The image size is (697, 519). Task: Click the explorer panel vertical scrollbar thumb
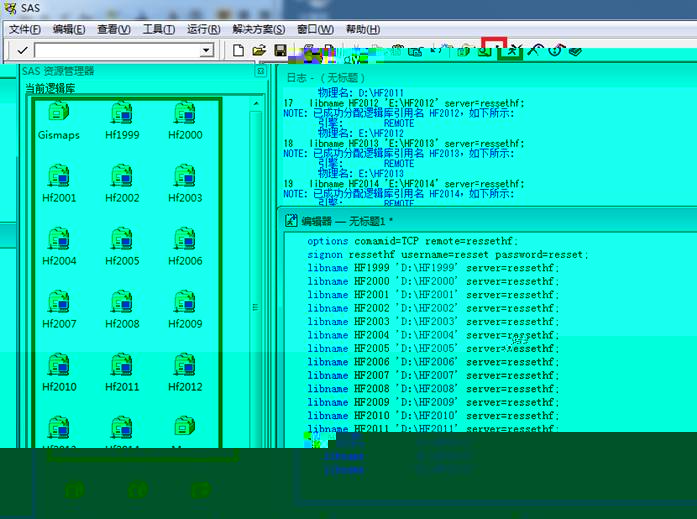coord(256,307)
